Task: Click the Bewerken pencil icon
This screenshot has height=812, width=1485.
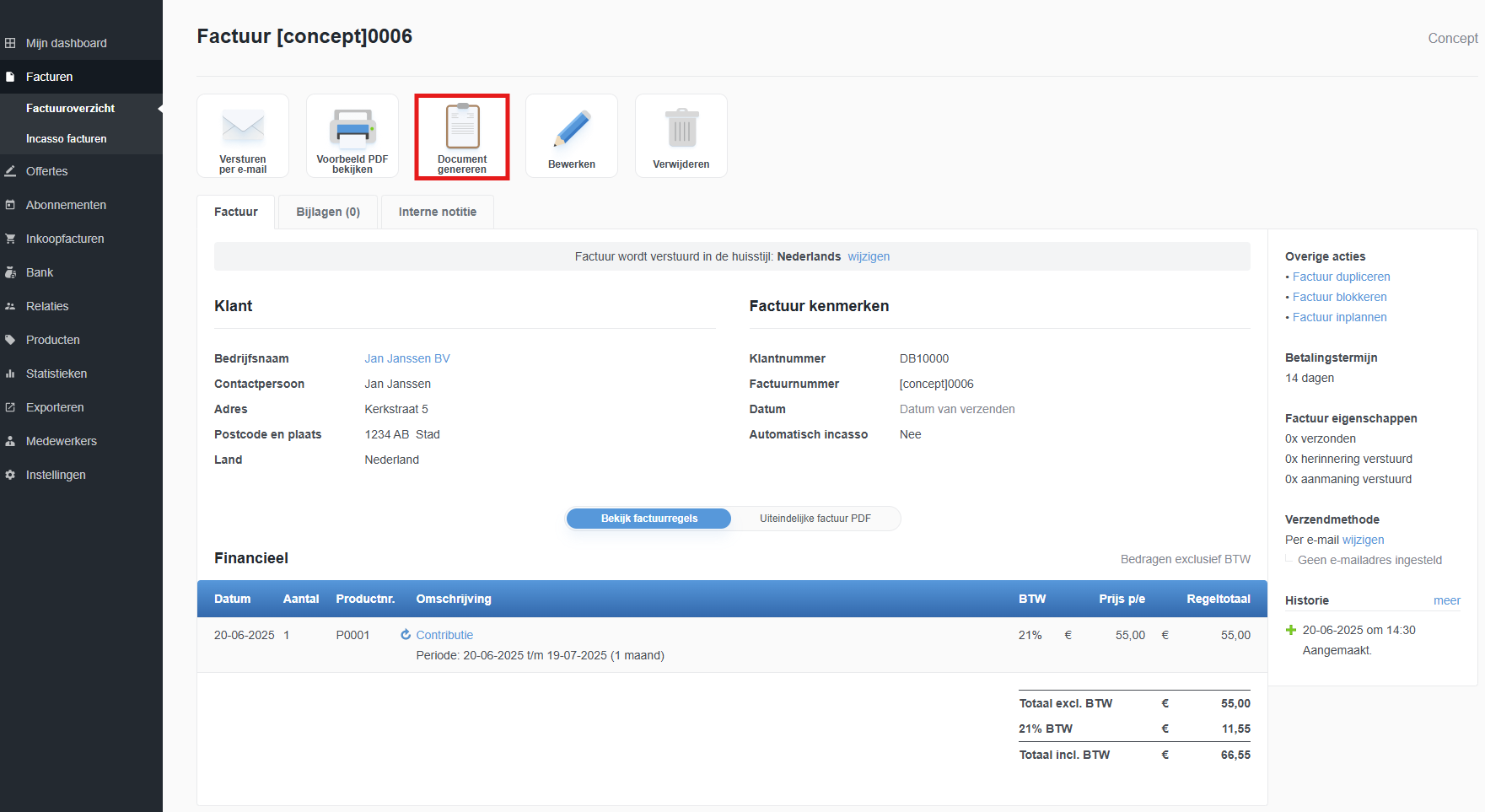Action: [x=572, y=129]
